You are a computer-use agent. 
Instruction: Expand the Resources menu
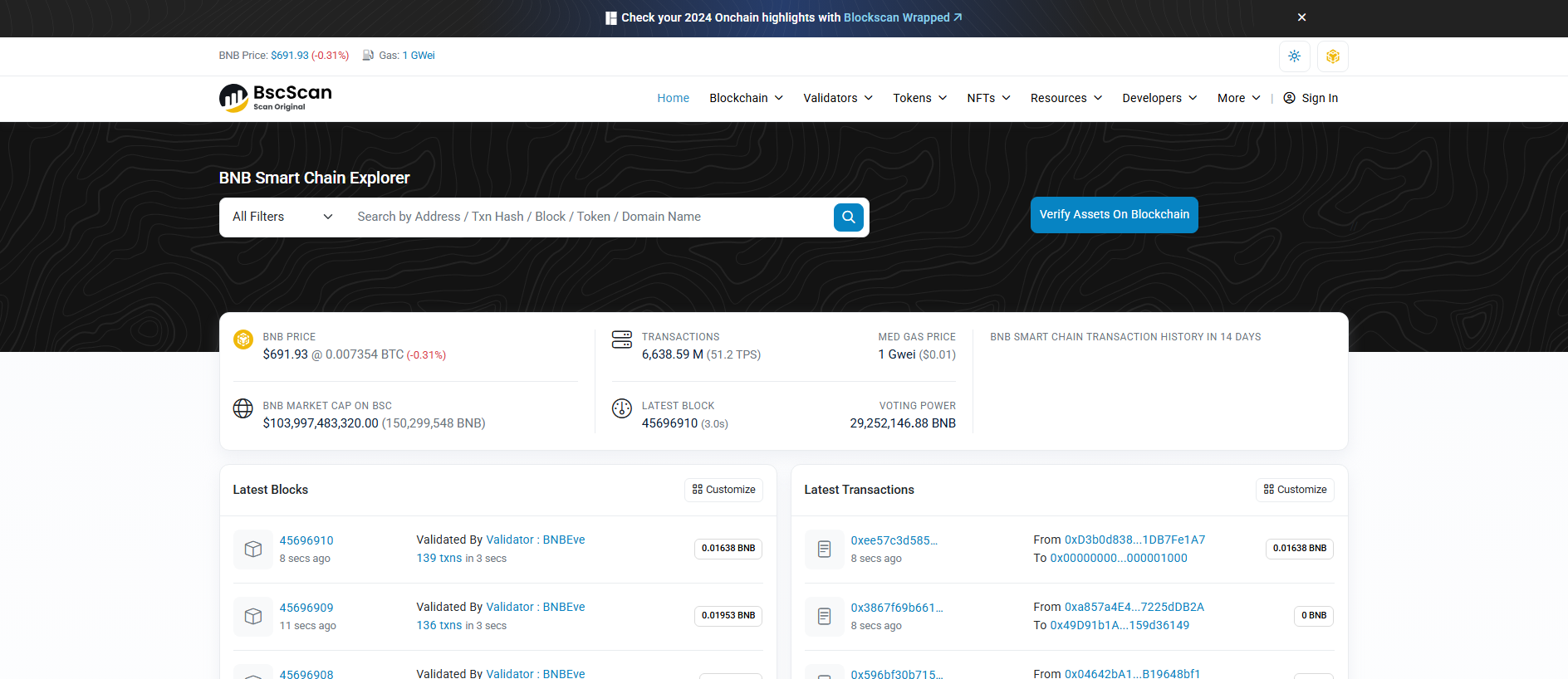(x=1066, y=98)
